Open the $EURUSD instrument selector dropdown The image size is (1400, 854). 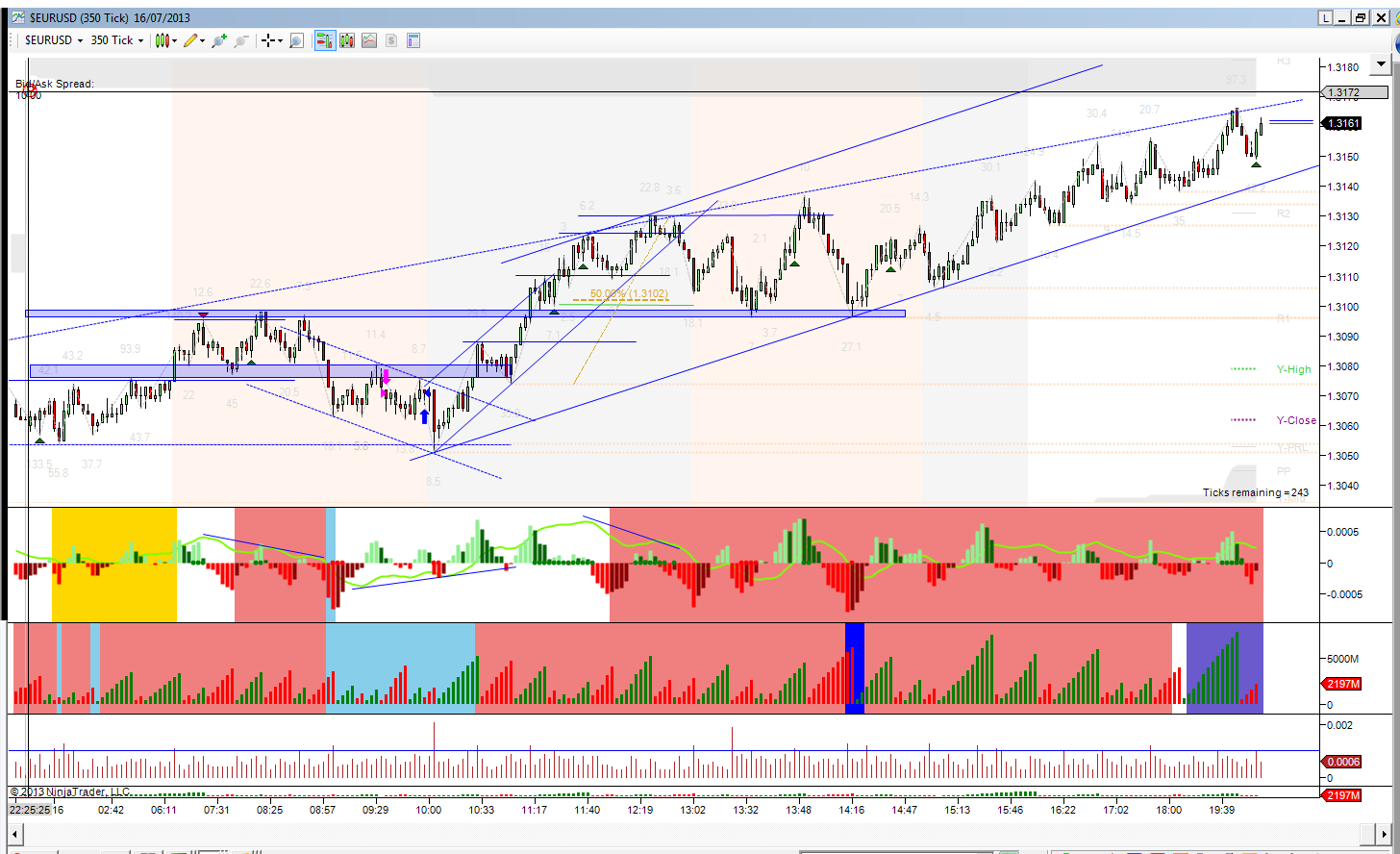pyautogui.click(x=53, y=40)
